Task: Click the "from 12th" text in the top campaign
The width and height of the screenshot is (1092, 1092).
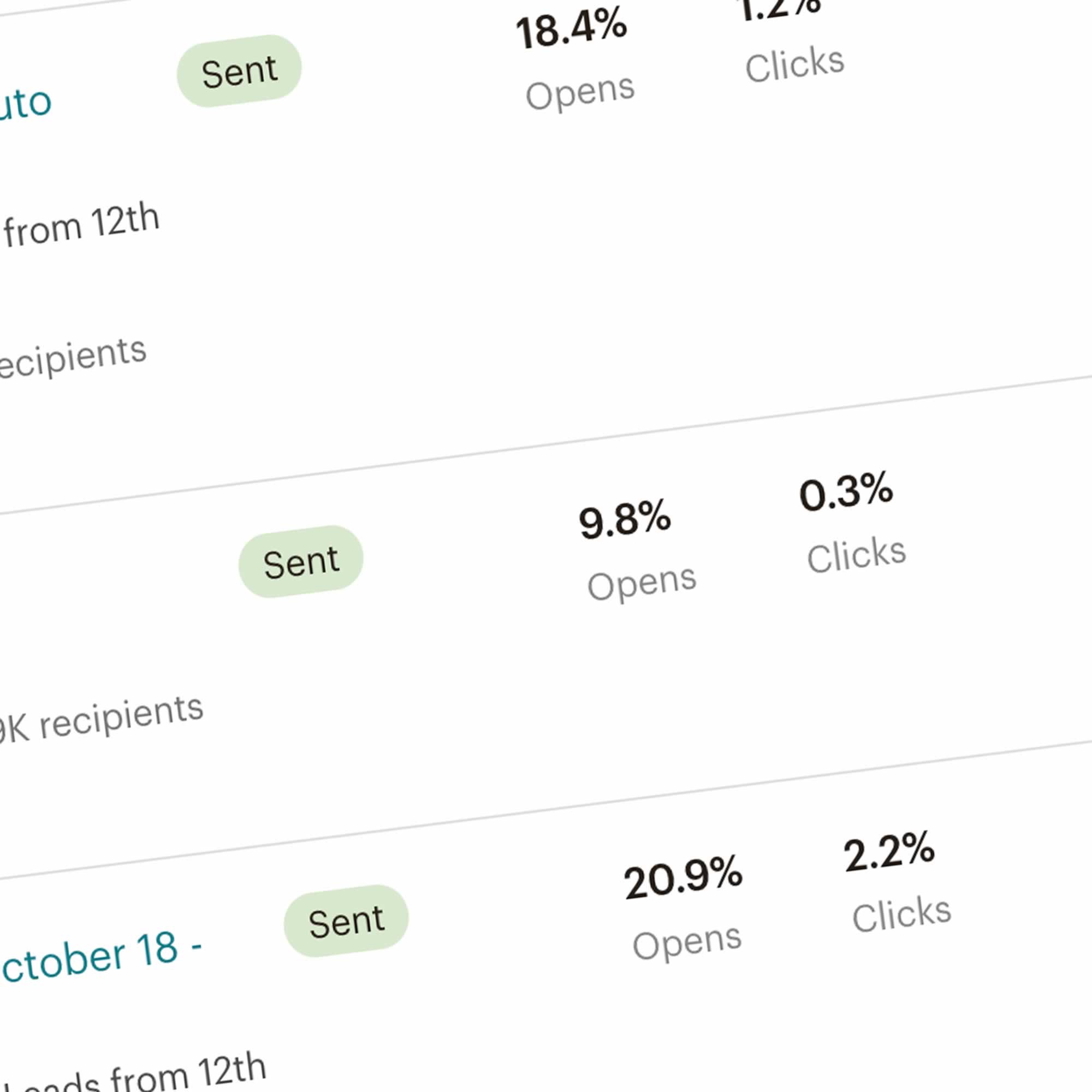Action: click(81, 225)
